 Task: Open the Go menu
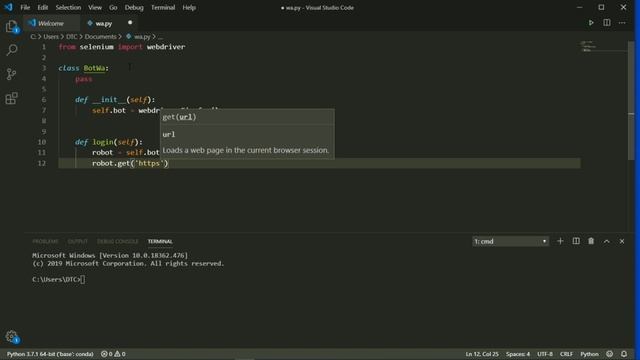point(113,7)
